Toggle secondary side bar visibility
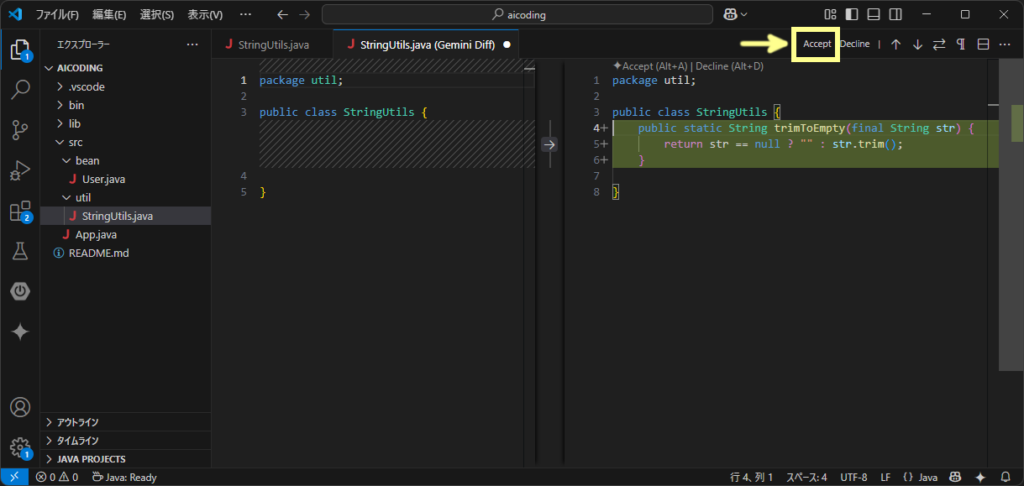Screen dimensions: 1024x486 [x=896, y=14]
